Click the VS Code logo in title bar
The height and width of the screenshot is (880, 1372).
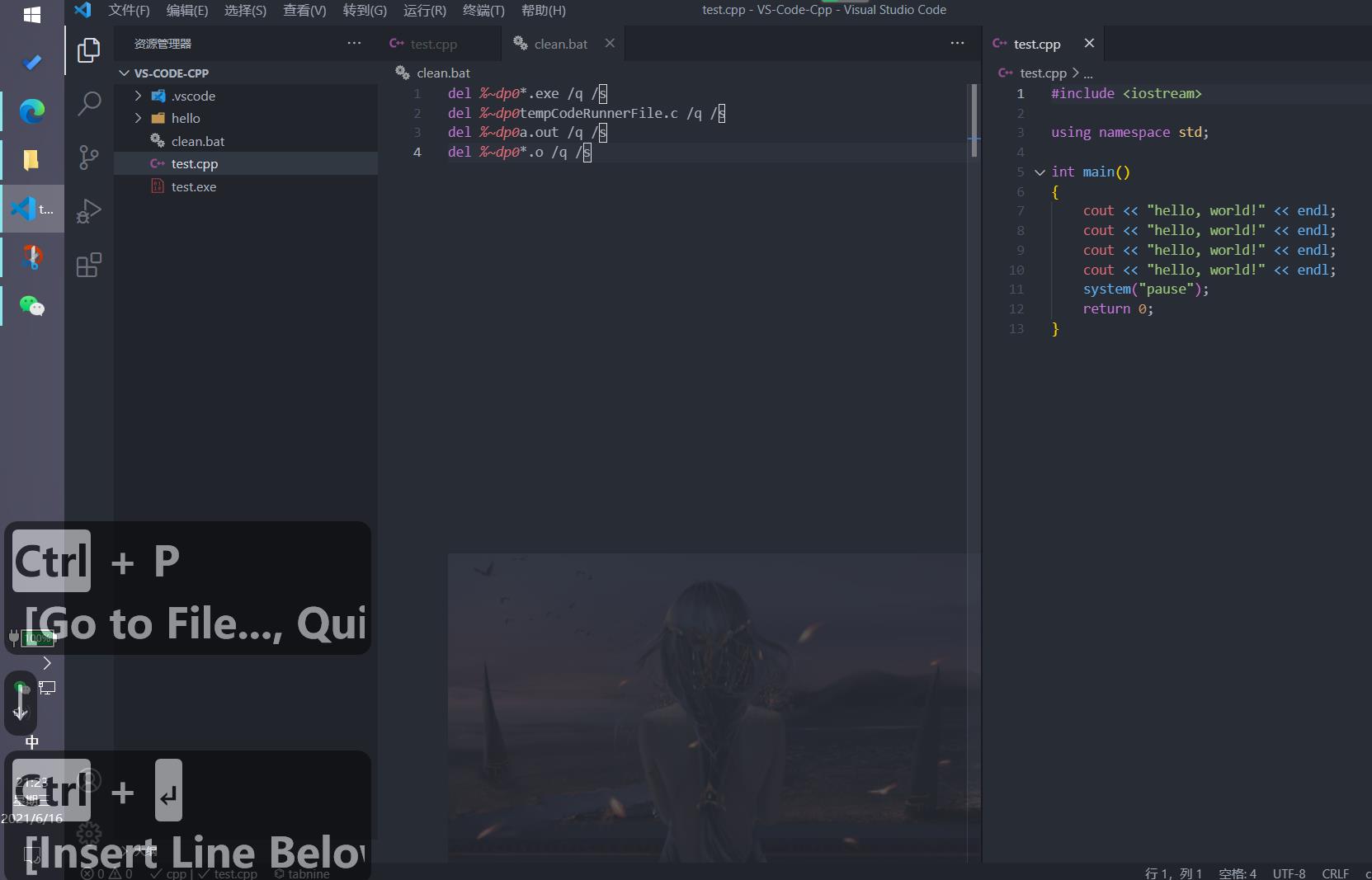[83, 10]
